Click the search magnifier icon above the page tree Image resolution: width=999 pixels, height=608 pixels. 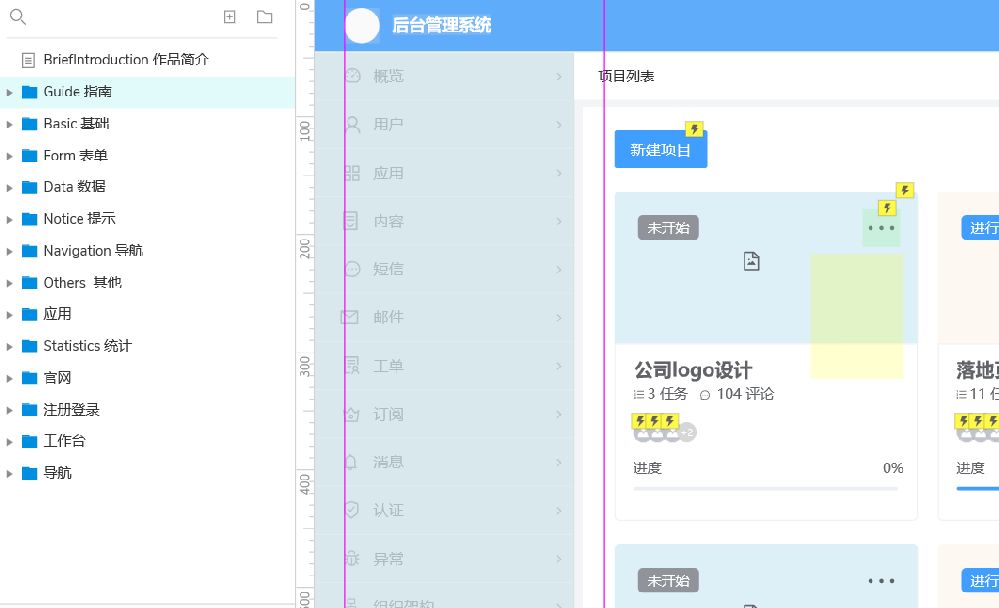point(18,18)
